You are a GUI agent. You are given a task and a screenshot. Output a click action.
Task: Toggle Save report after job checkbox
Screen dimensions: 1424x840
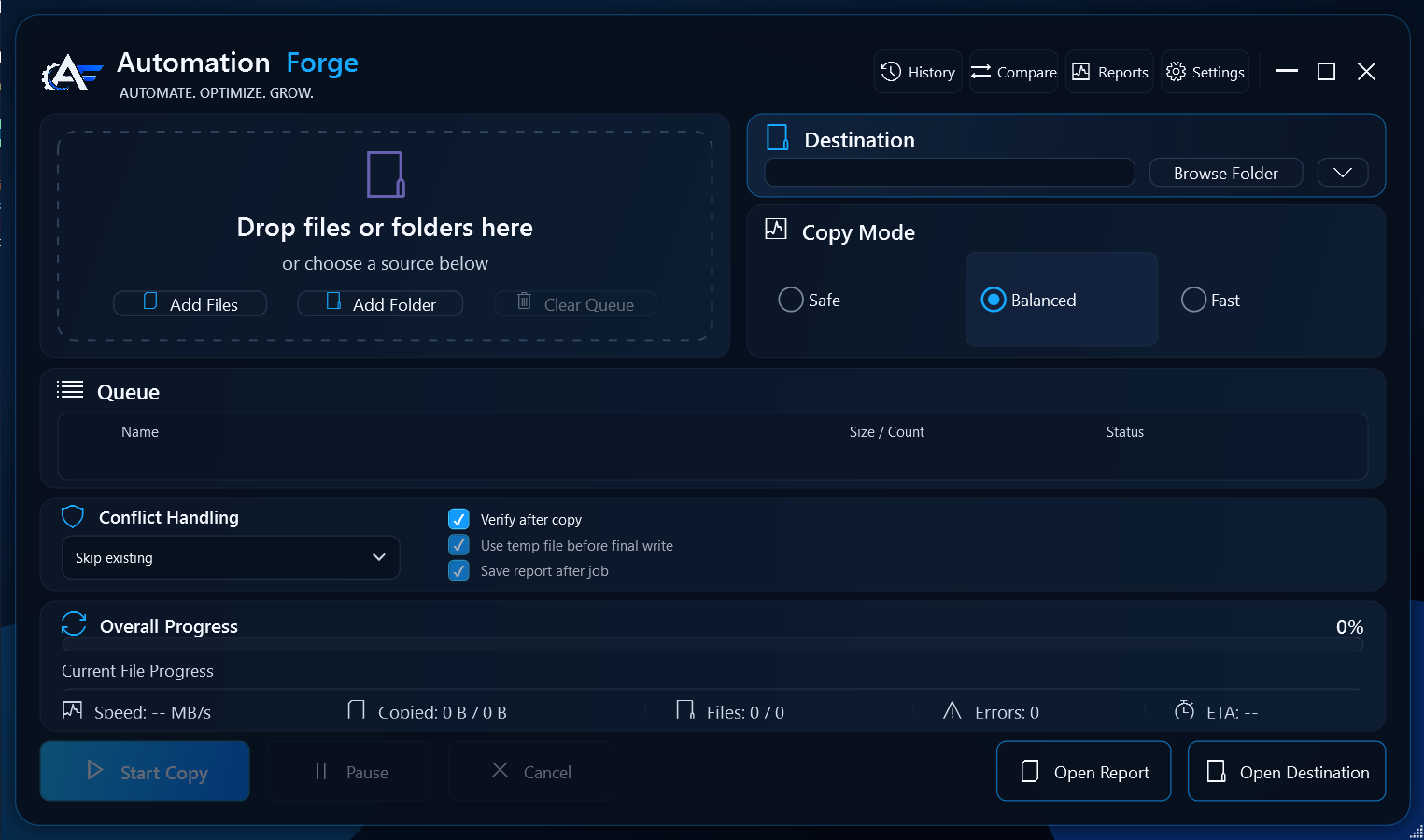(458, 570)
